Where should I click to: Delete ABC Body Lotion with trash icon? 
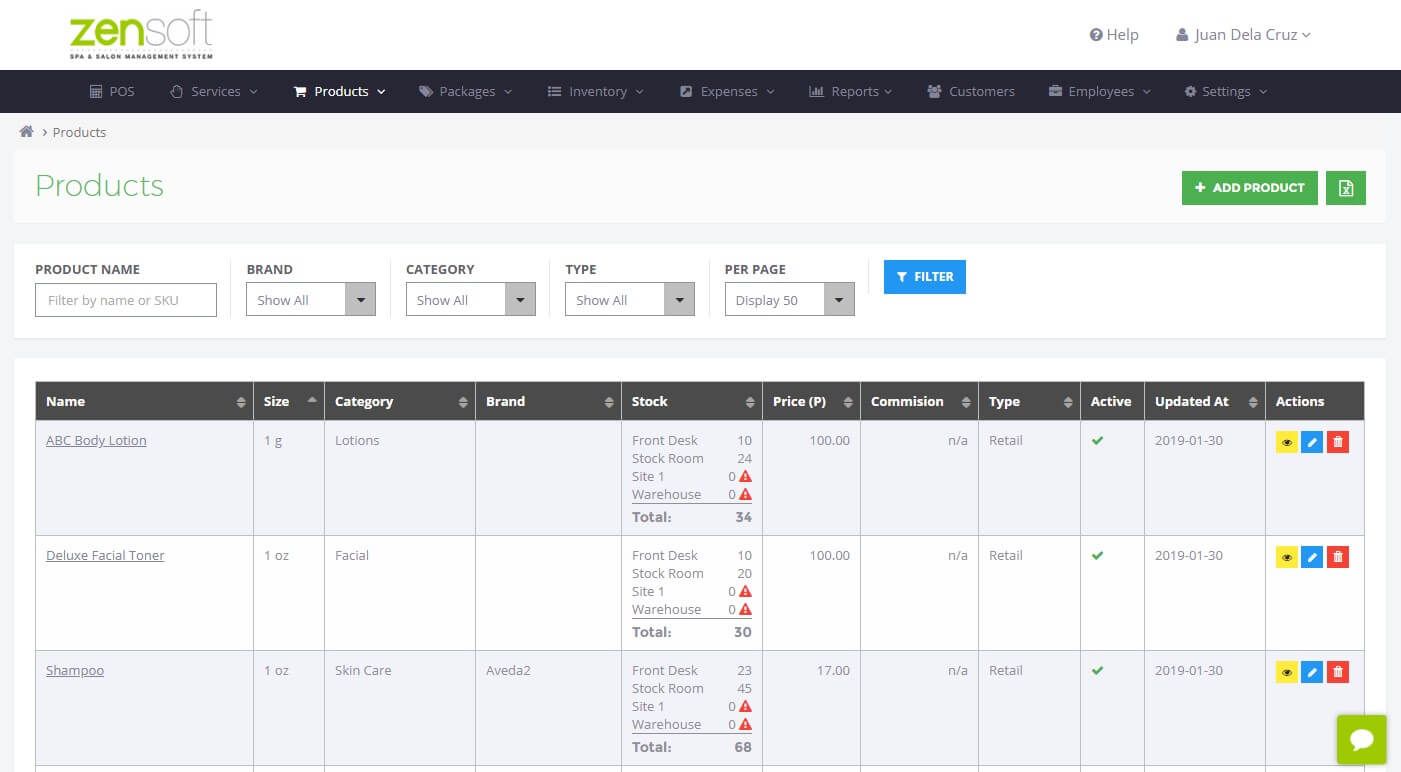coord(1338,442)
